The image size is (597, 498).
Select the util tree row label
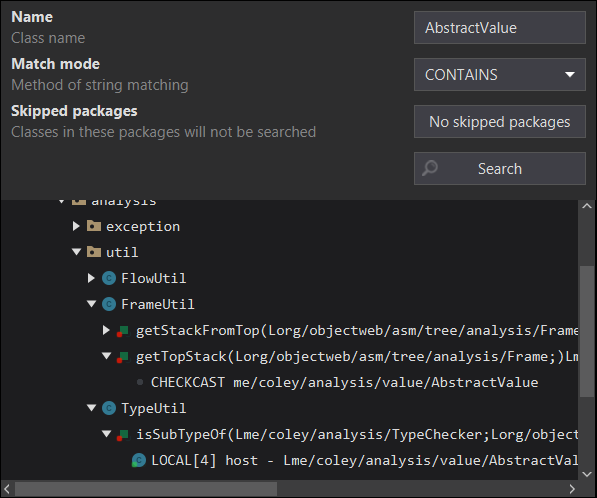pos(122,252)
